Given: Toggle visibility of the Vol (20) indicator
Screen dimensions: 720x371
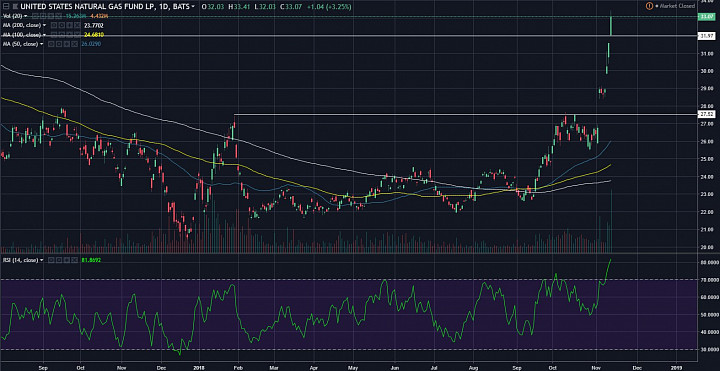Looking at the screenshot, I should 35,16.
